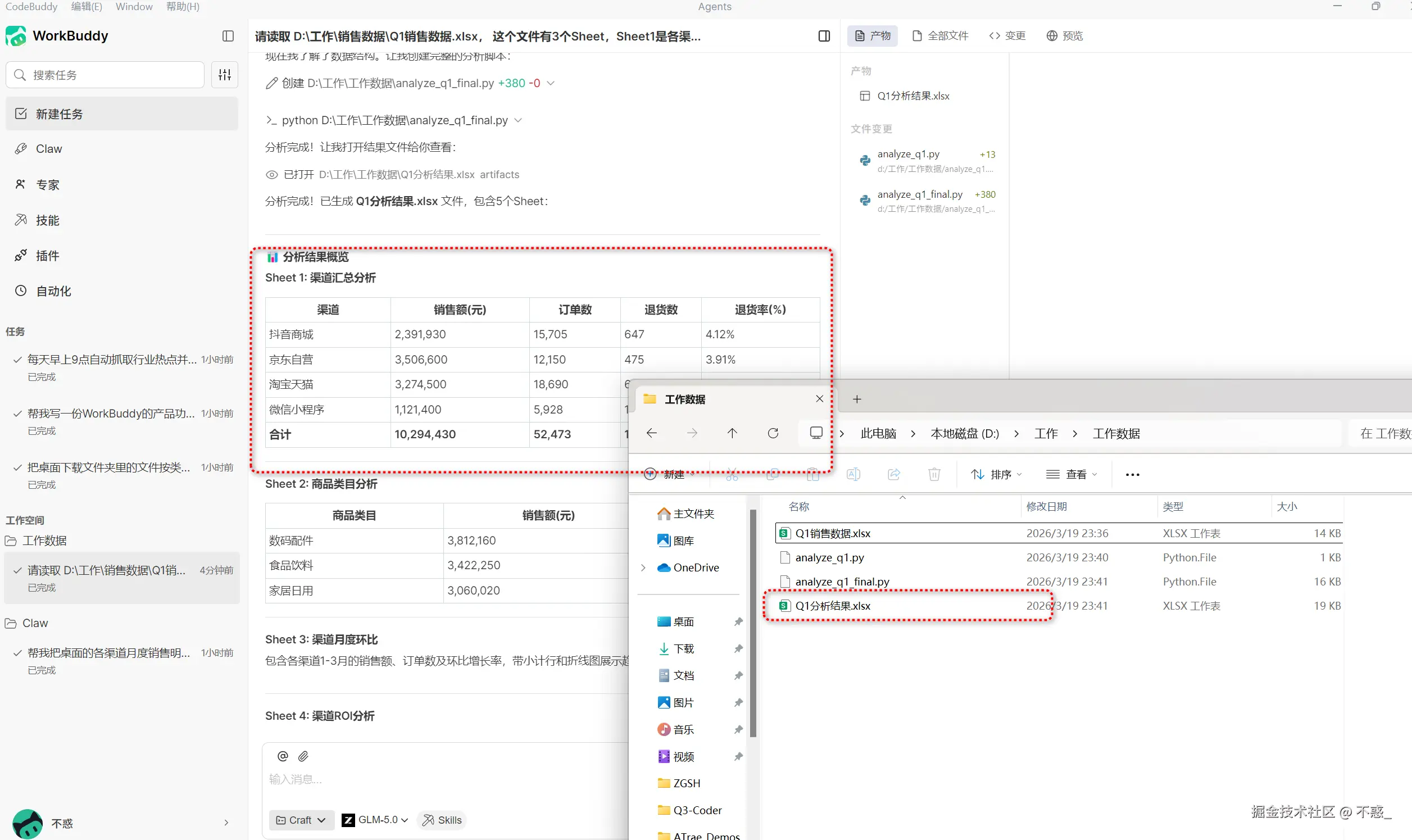The height and width of the screenshot is (840, 1412).
Task: Click the filter settings icon beside search
Action: tap(225, 75)
